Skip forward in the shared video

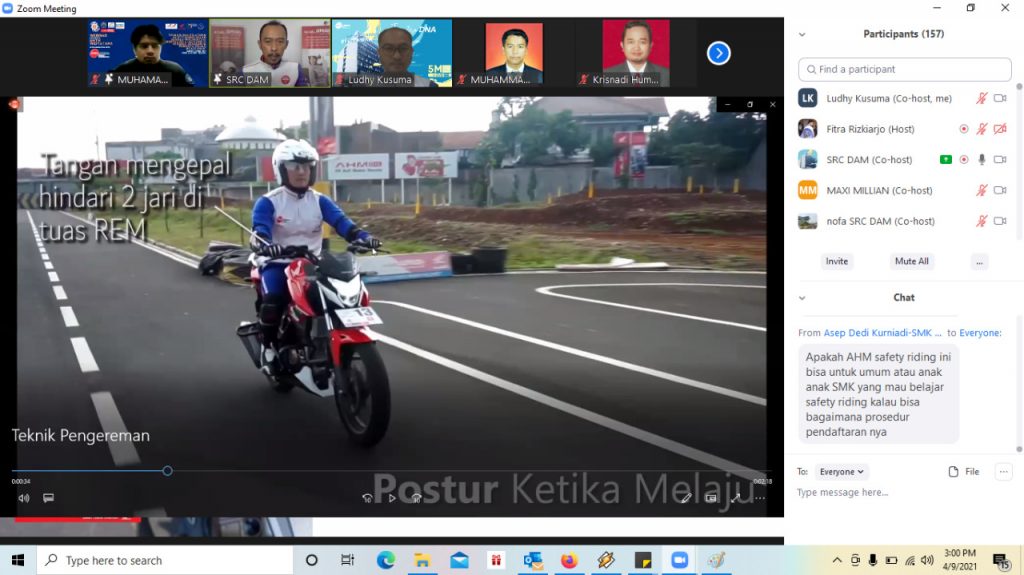(416, 498)
